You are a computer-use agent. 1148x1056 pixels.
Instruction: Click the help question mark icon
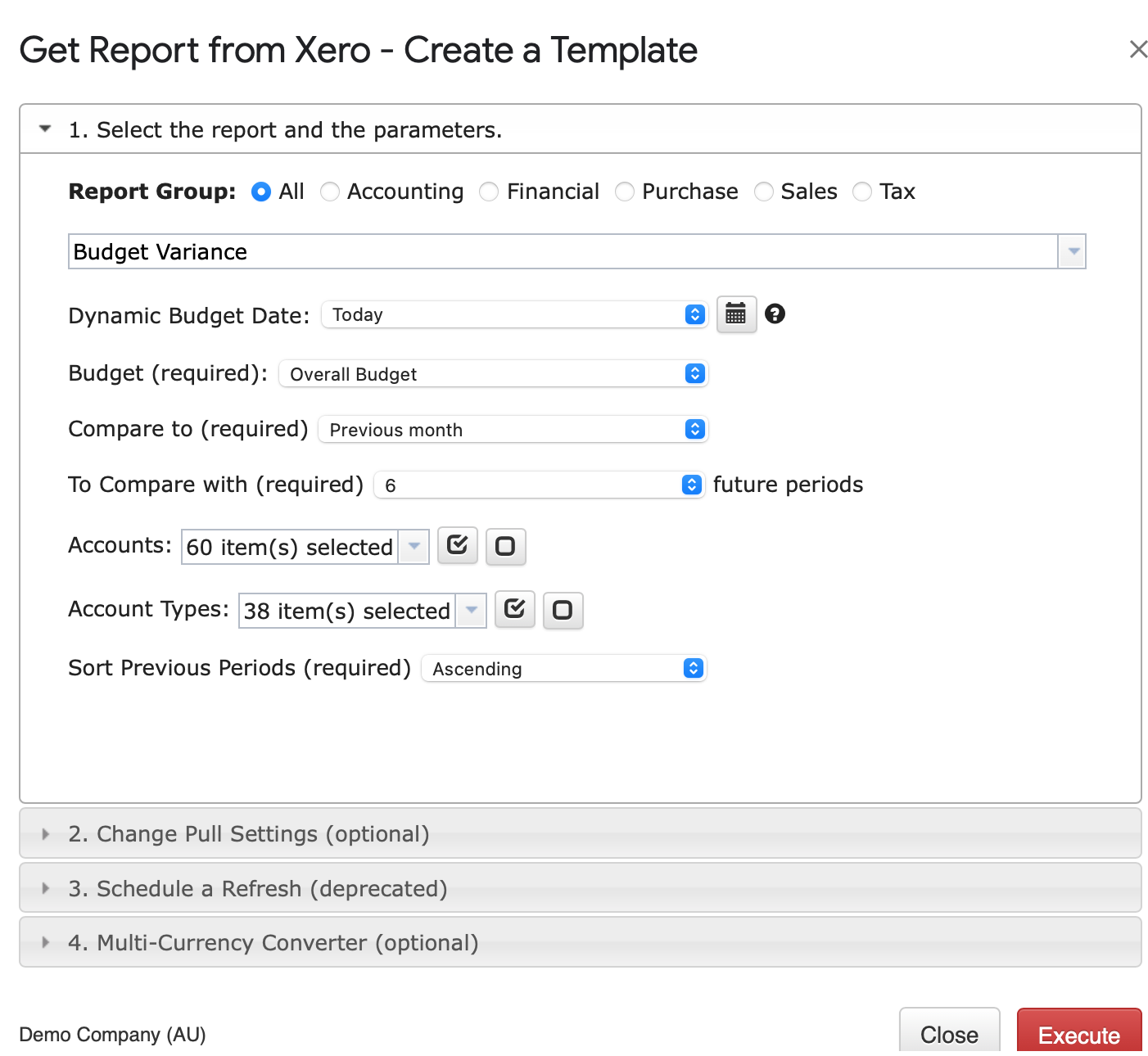[x=775, y=314]
